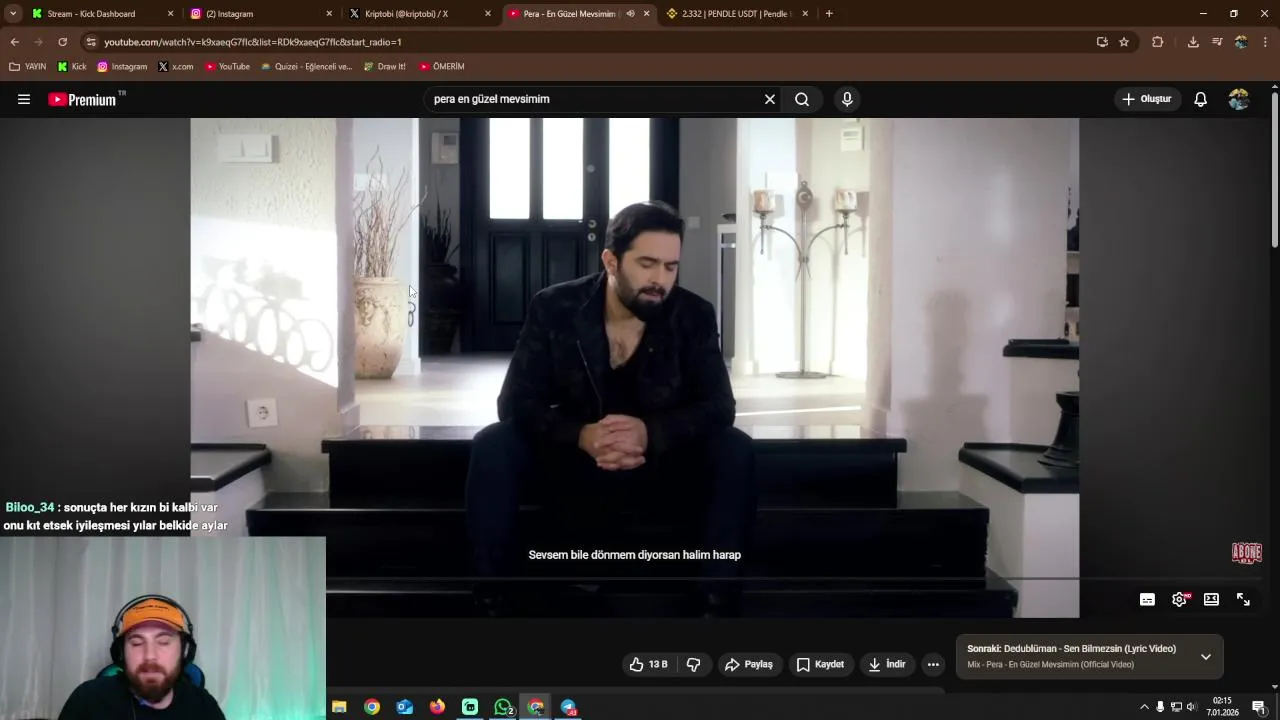
Task: Open Windows notification center icon
Action: tap(1259, 707)
